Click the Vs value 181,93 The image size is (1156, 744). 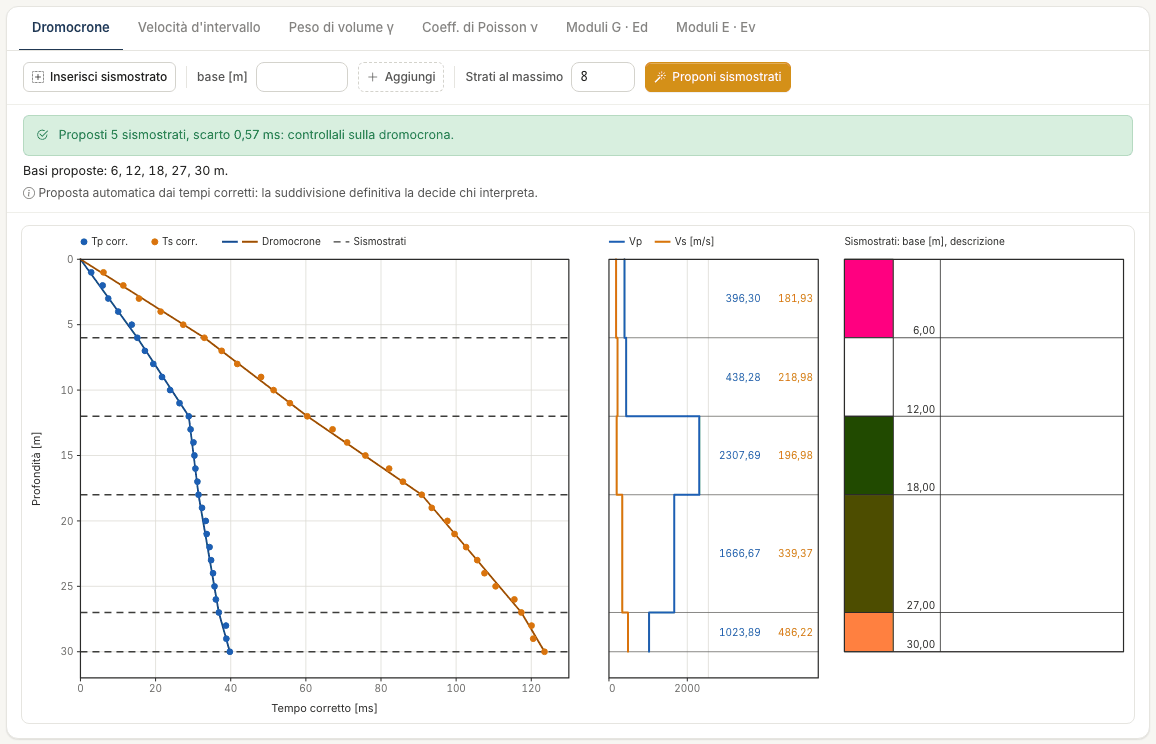(795, 299)
